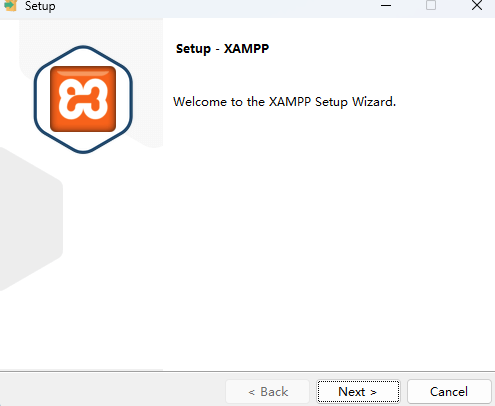Viewport: 495px width, 406px height.
Task: Close the Setup window with X
Action: click(477, 5)
